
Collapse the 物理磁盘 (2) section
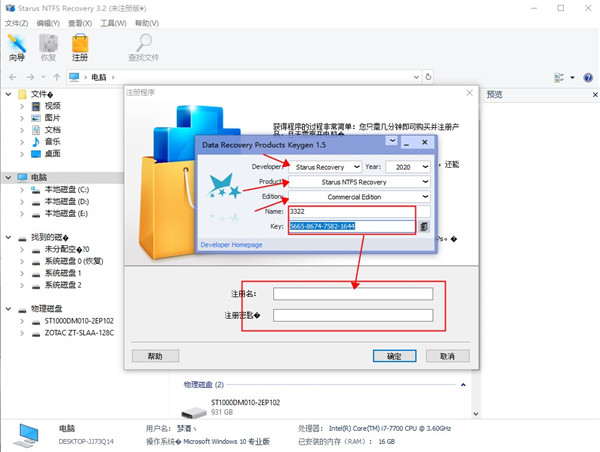[x=463, y=385]
